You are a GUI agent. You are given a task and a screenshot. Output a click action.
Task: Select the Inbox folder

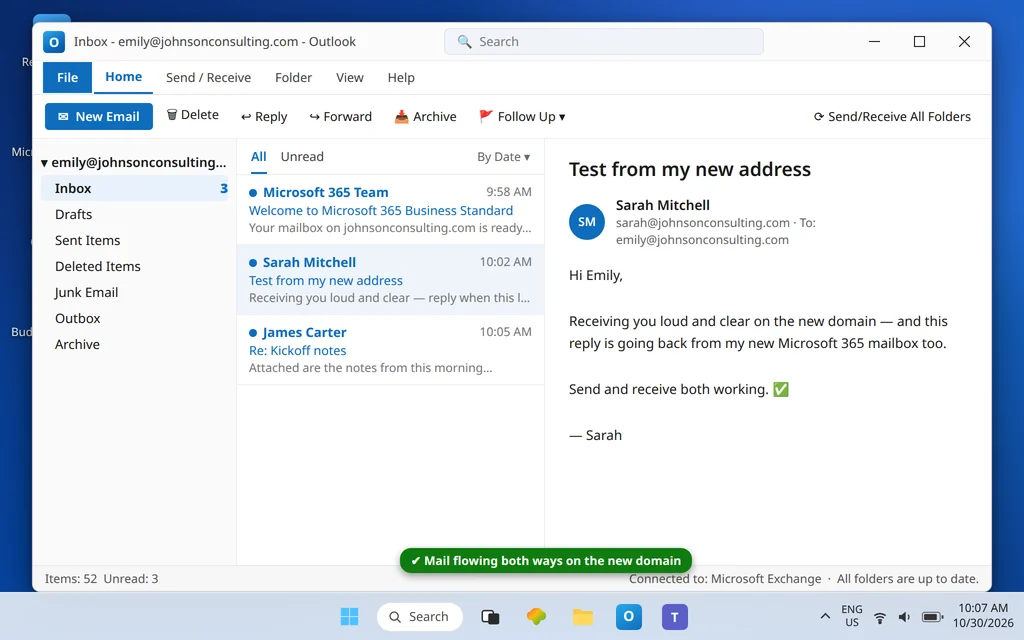[x=135, y=188]
